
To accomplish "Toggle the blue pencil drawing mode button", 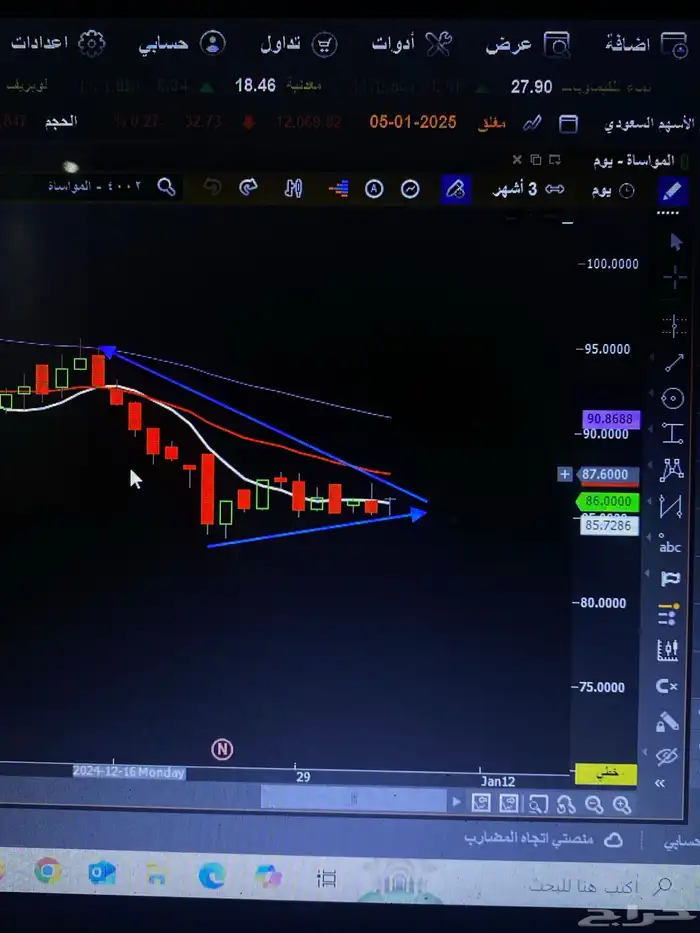I will click(x=672, y=189).
